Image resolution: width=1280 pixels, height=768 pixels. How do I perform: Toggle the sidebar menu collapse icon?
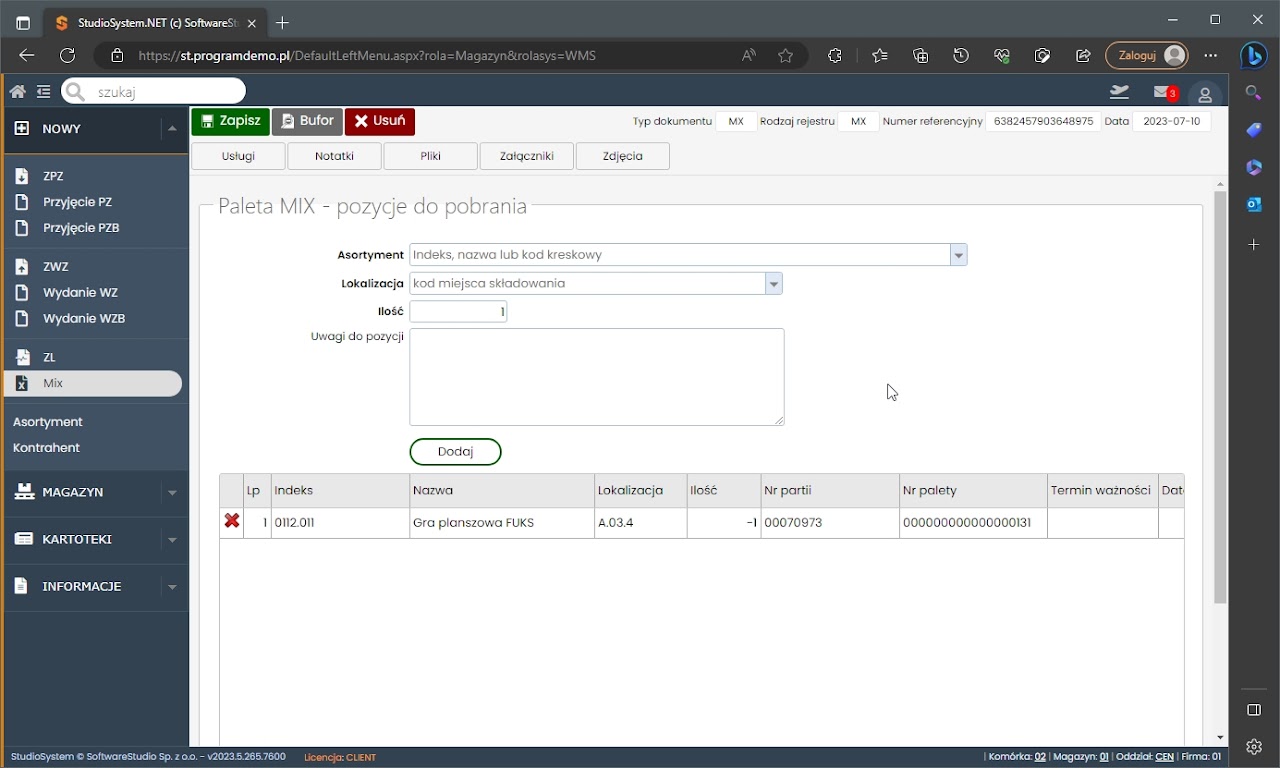[43, 92]
